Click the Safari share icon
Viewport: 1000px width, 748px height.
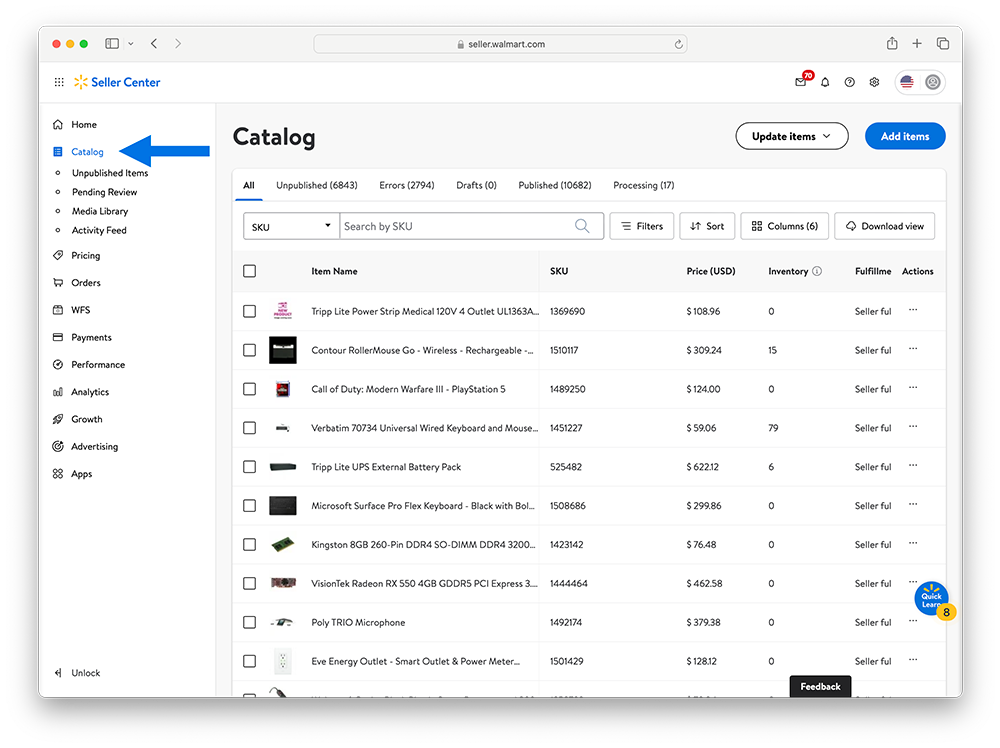(x=892, y=43)
